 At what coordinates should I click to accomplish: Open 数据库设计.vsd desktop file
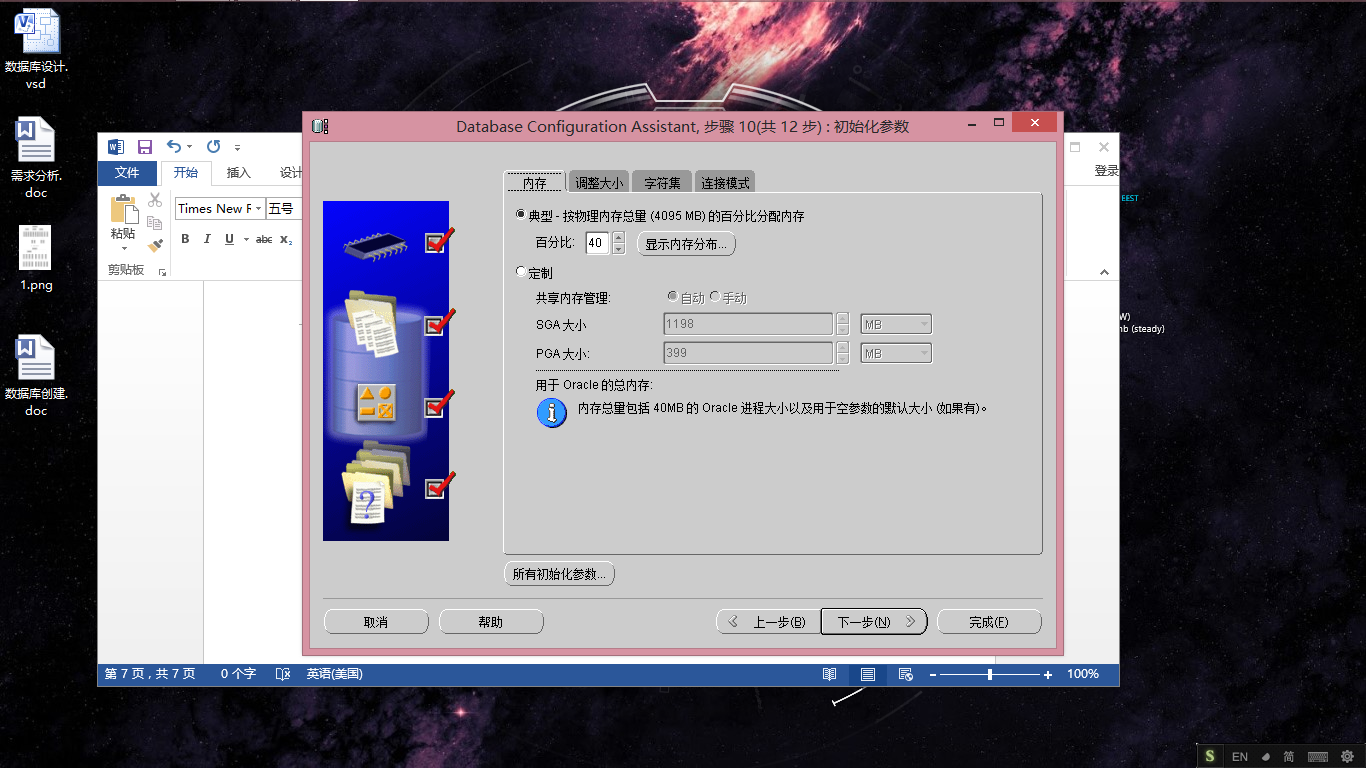(x=36, y=49)
